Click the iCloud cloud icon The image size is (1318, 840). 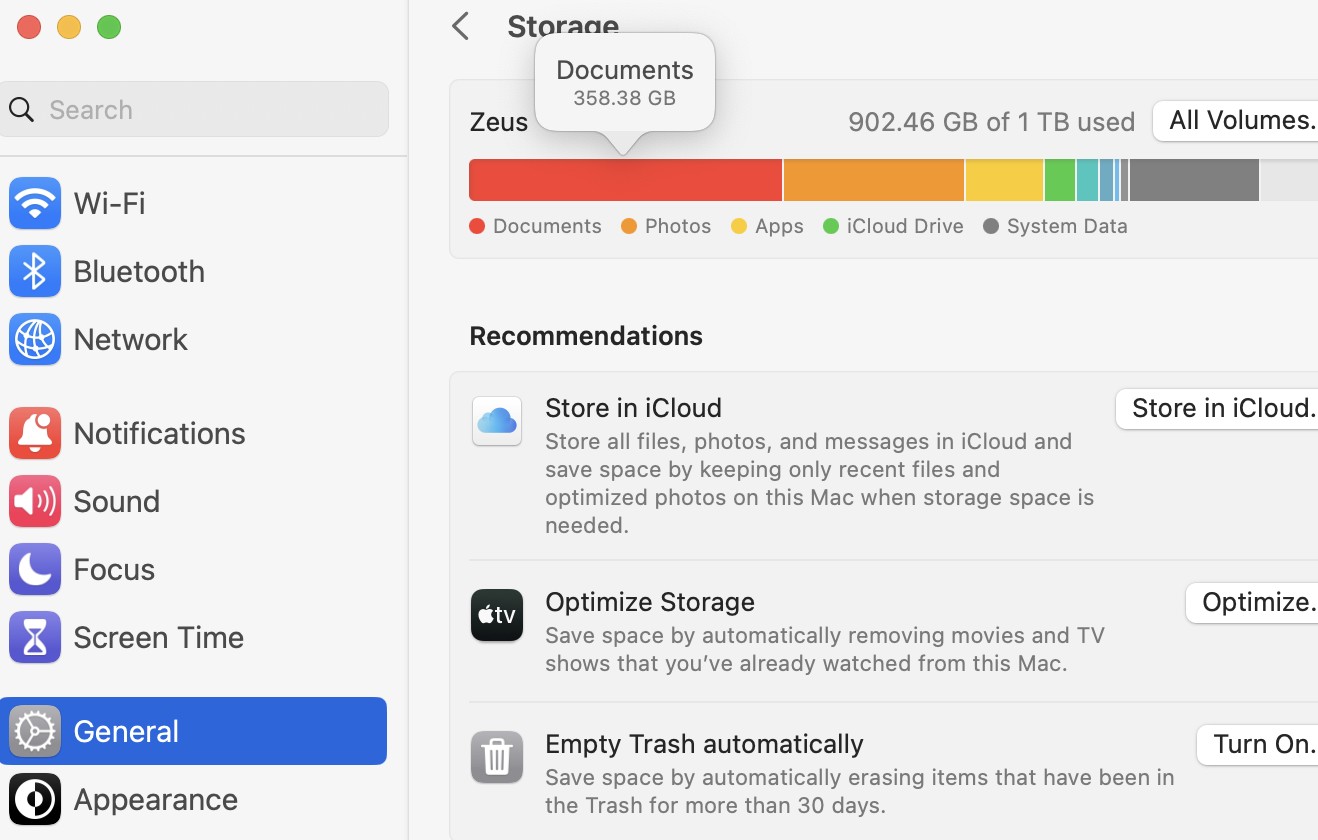click(497, 421)
